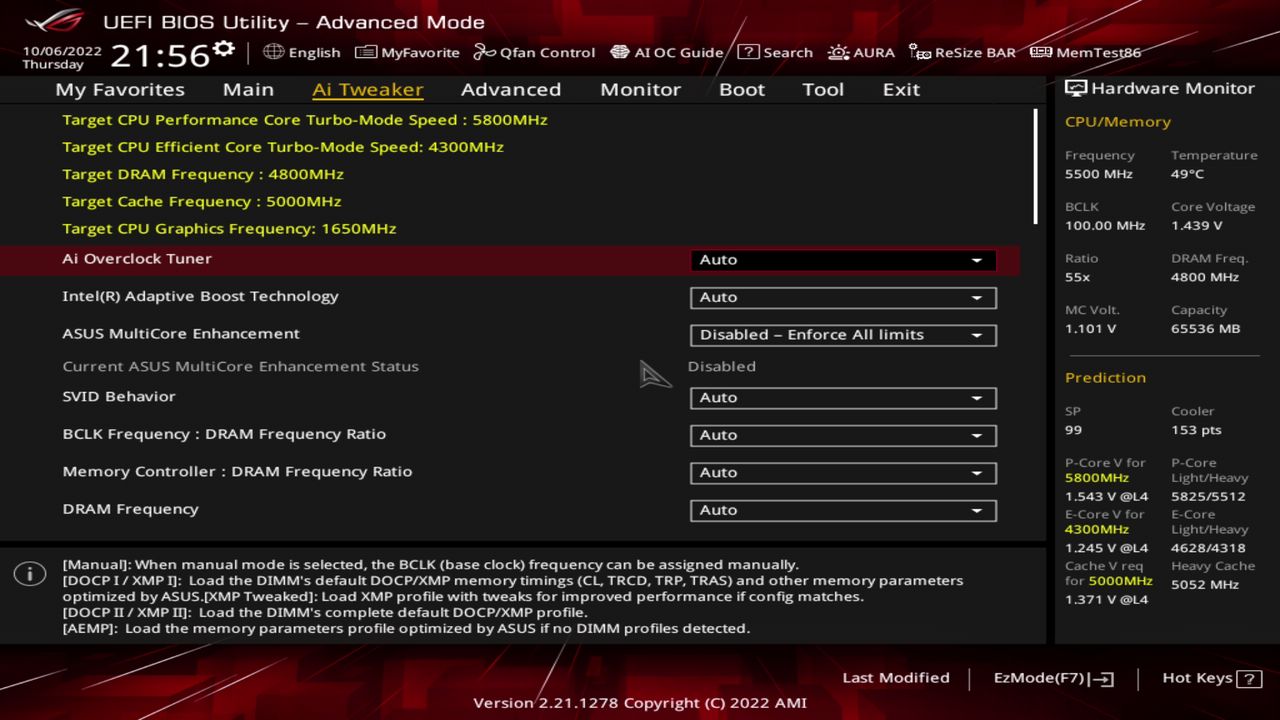Go to the Advanced tab
Screen dimensions: 1280x720
click(511, 89)
